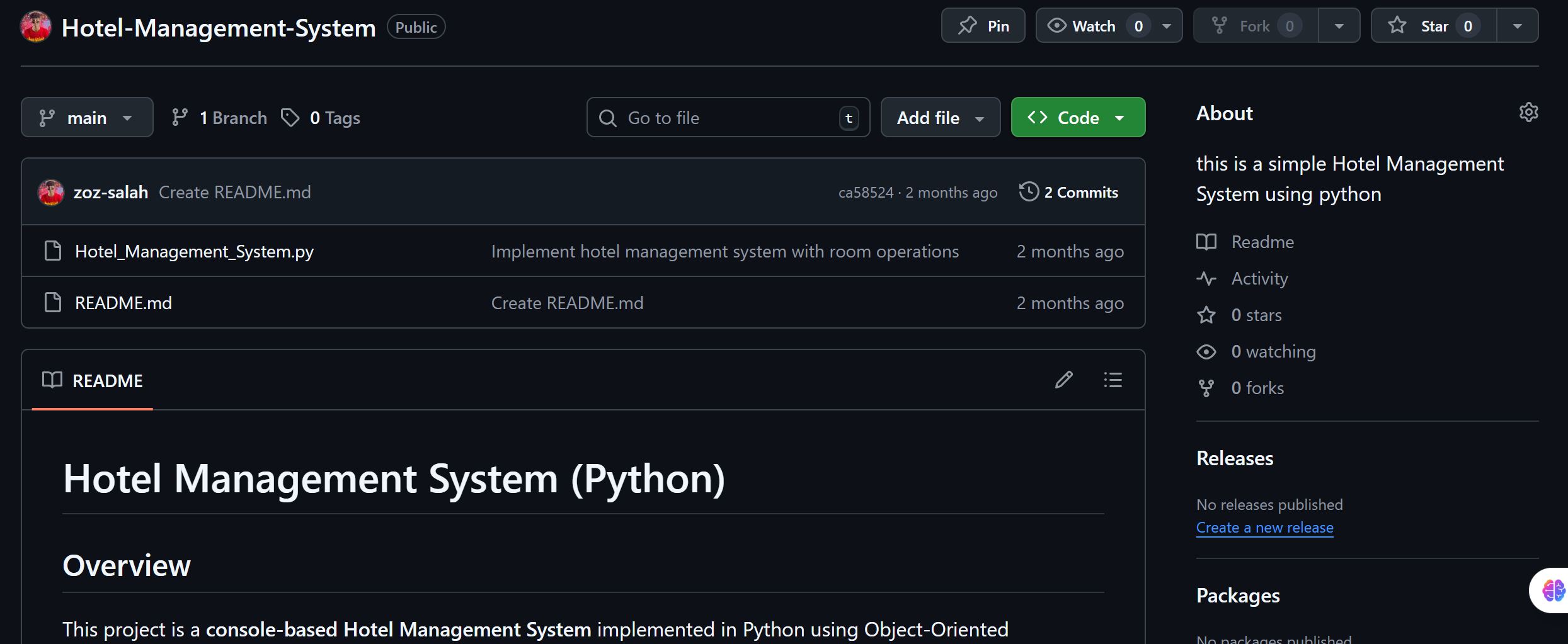Open the README outline list icon
This screenshot has width=1568, height=644.
[x=1113, y=380]
